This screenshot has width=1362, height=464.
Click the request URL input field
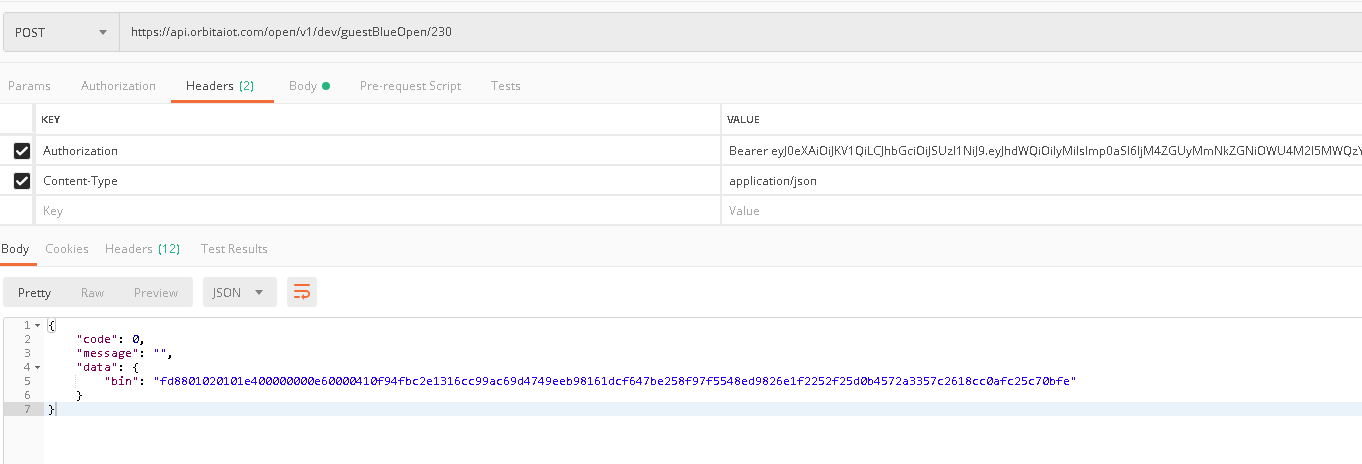(x=700, y=32)
